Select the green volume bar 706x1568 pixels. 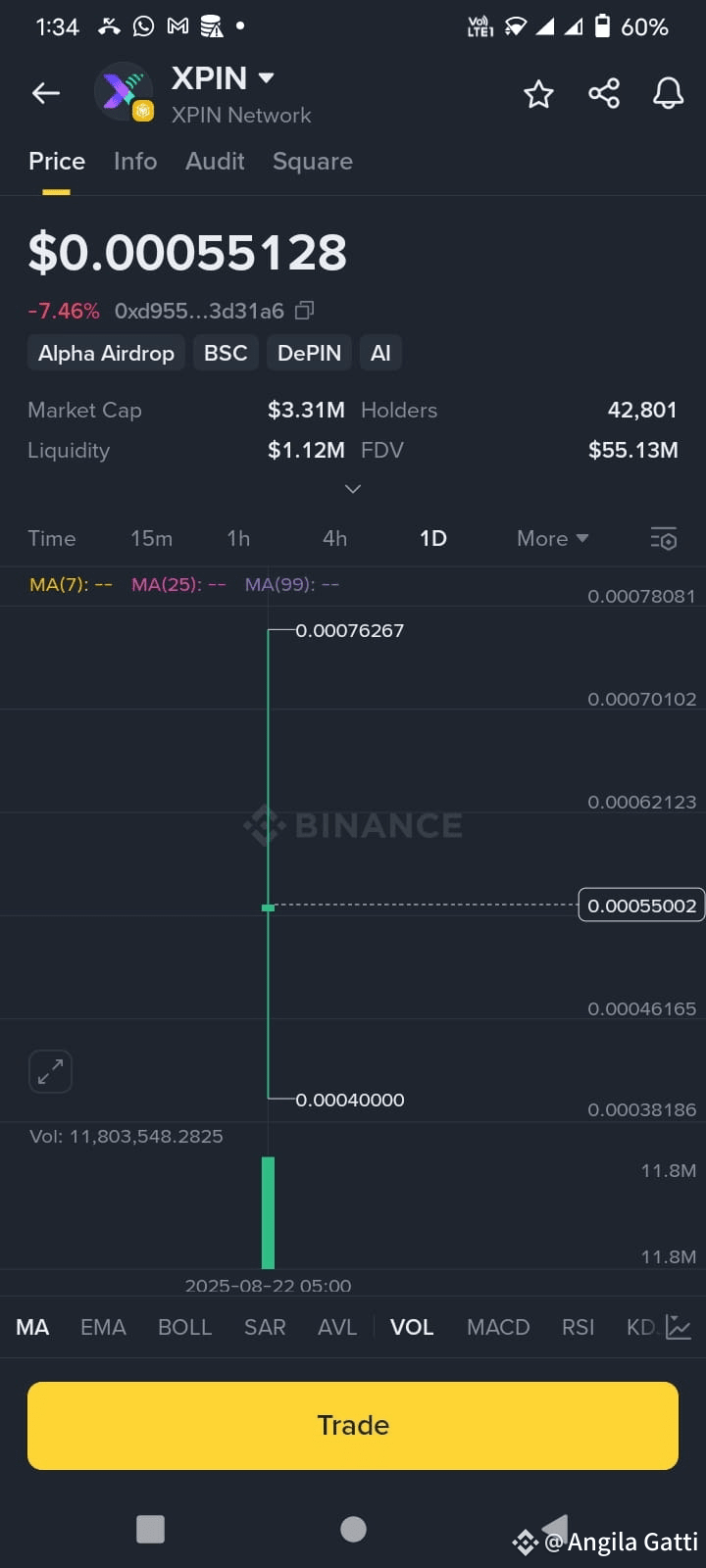click(x=268, y=1212)
